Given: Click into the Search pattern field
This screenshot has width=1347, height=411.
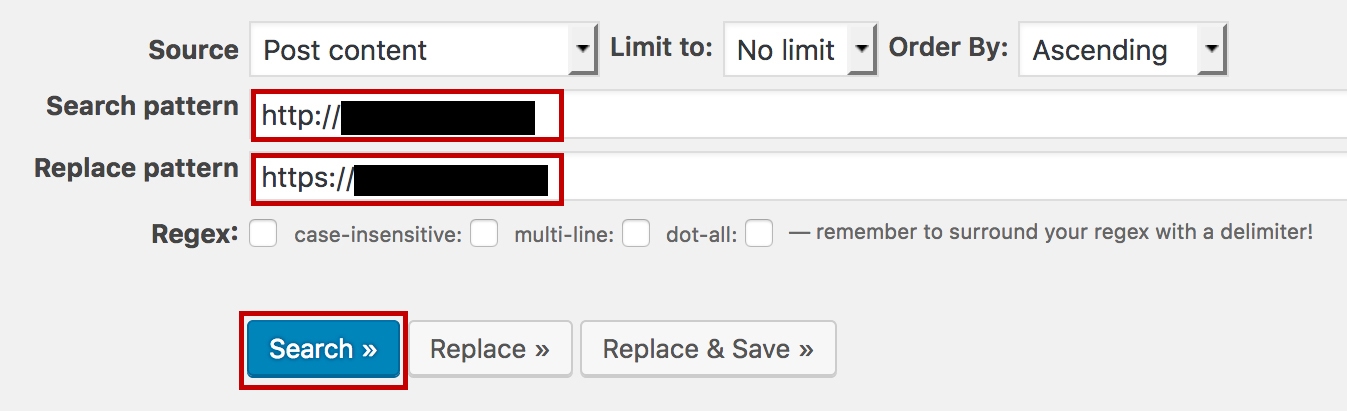Looking at the screenshot, I should 798,116.
